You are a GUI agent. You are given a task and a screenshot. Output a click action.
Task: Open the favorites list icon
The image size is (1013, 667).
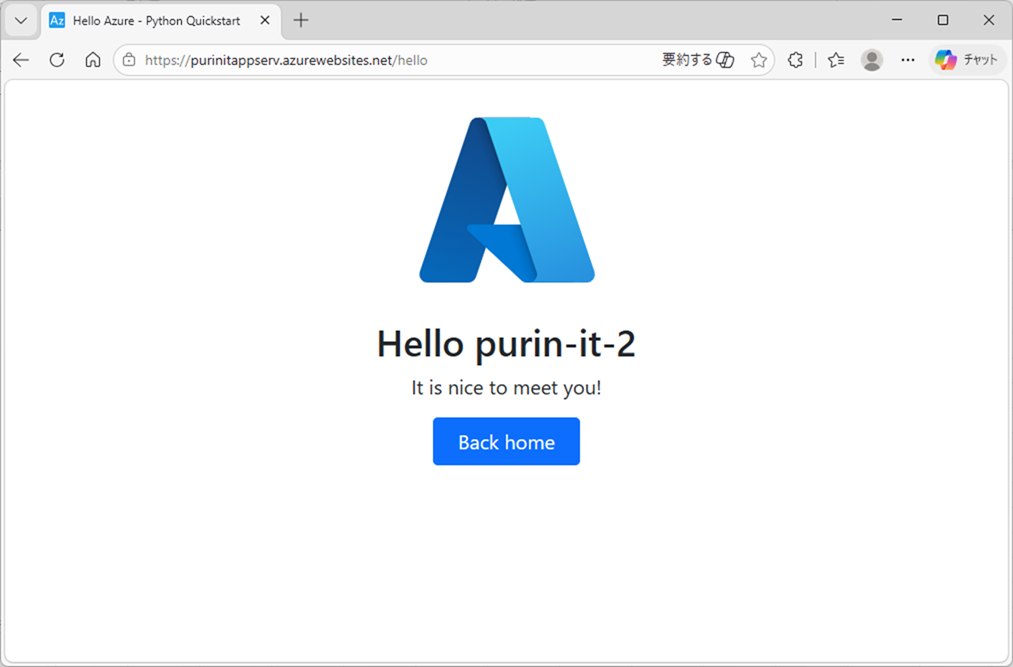[x=836, y=60]
